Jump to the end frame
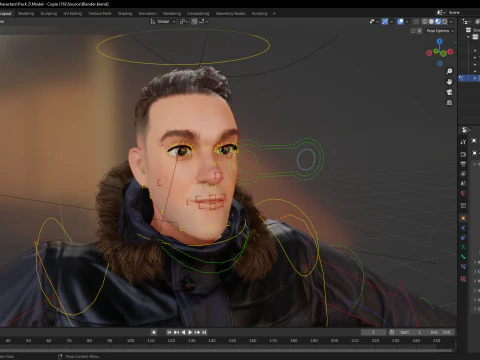 click(x=204, y=332)
